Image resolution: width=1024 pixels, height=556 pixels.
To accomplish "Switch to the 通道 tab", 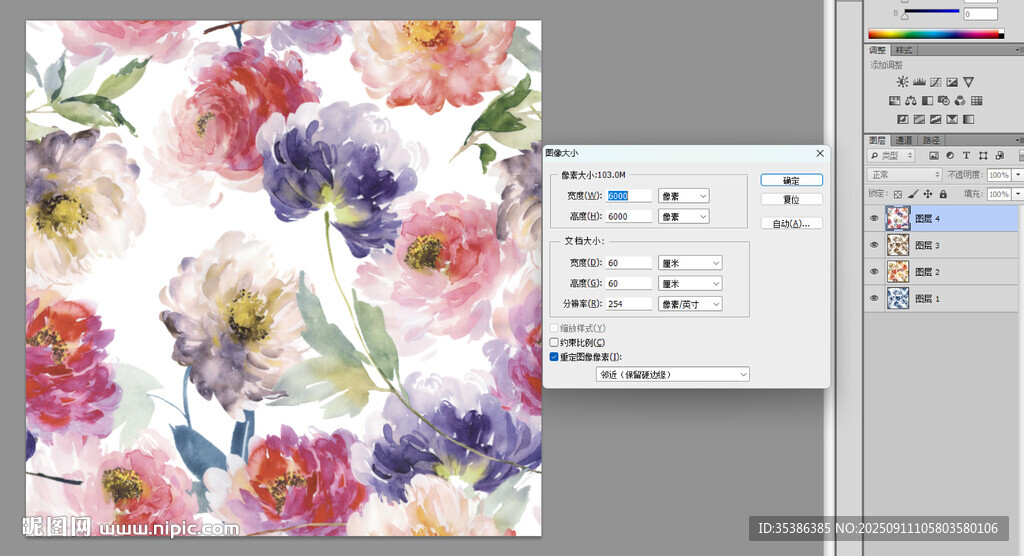I will [903, 140].
